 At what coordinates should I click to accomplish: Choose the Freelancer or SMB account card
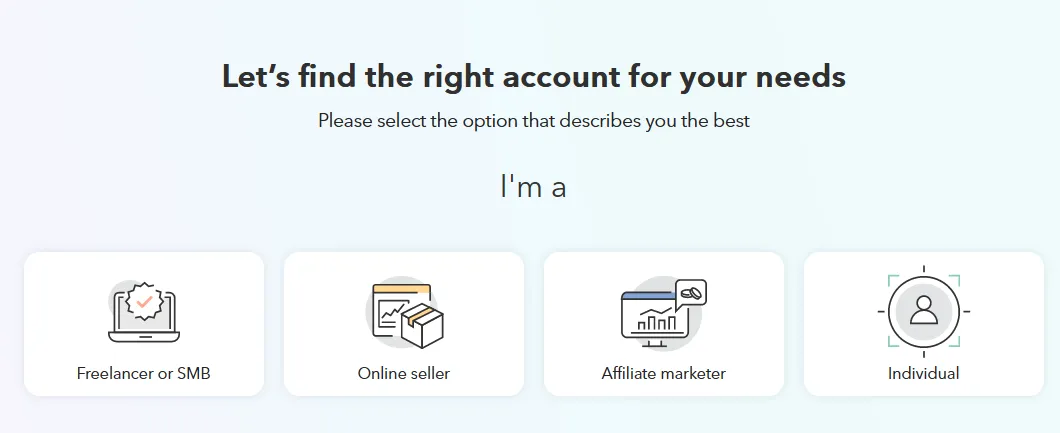[x=144, y=324]
